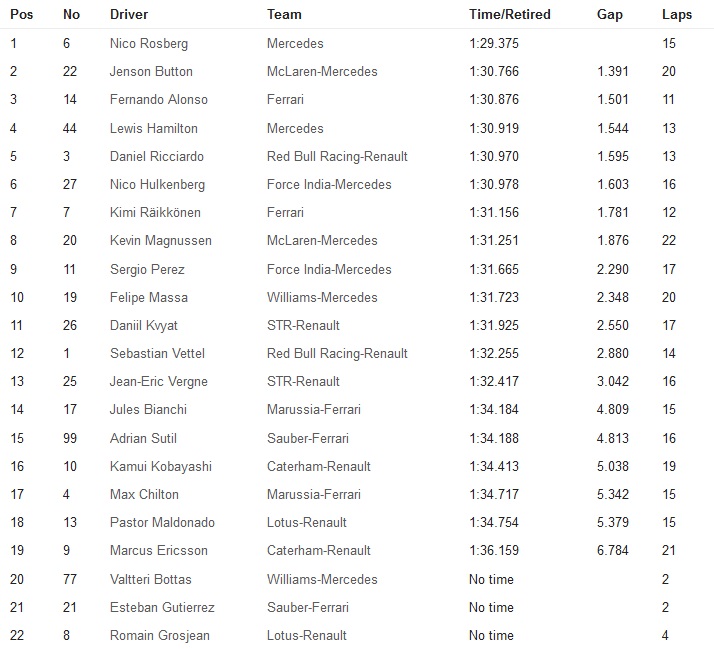Select the 6.784 gap value
714x649 pixels.
[x=613, y=551]
